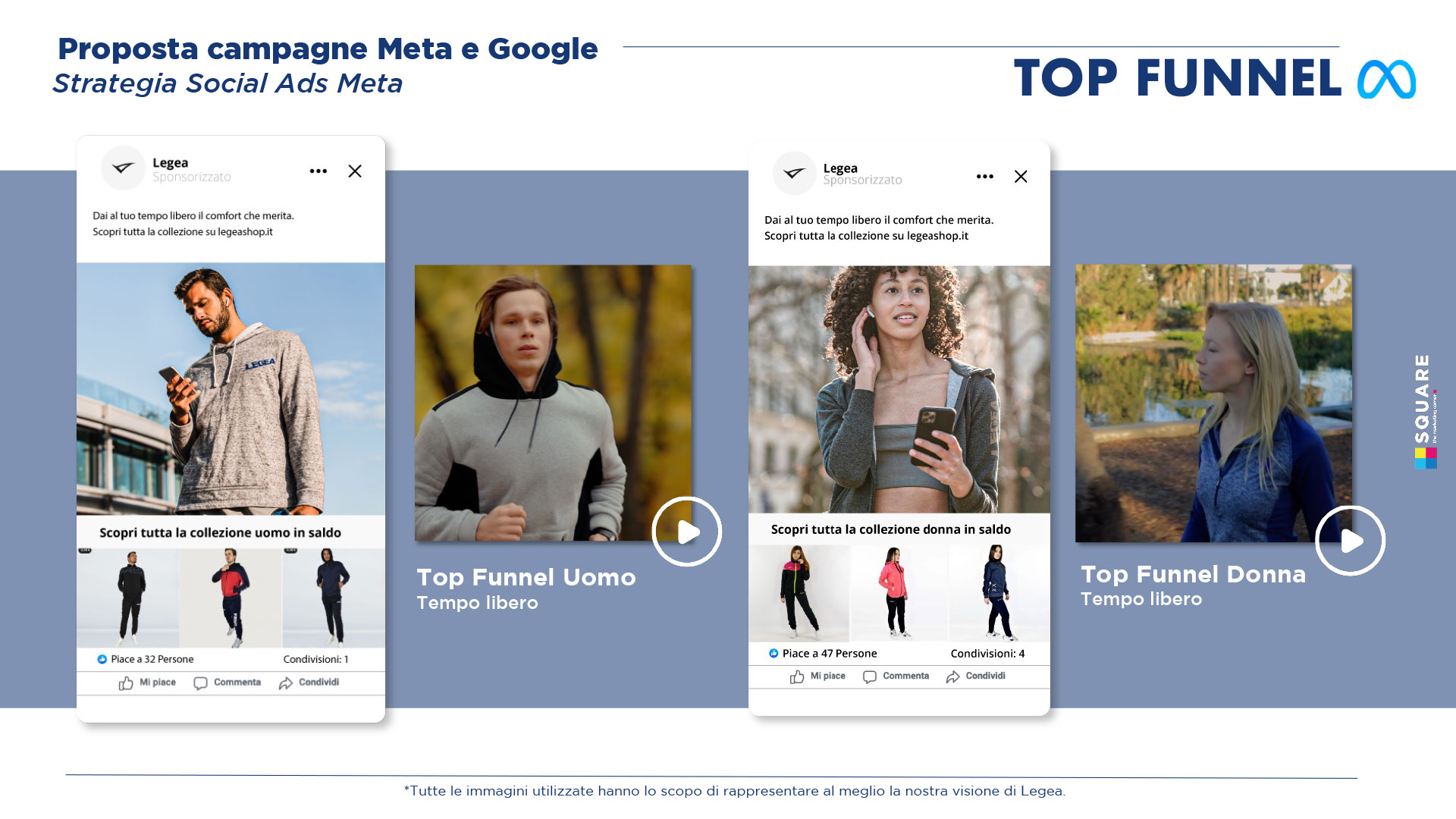Select the pink jacket women's product thumbnail

click(899, 593)
